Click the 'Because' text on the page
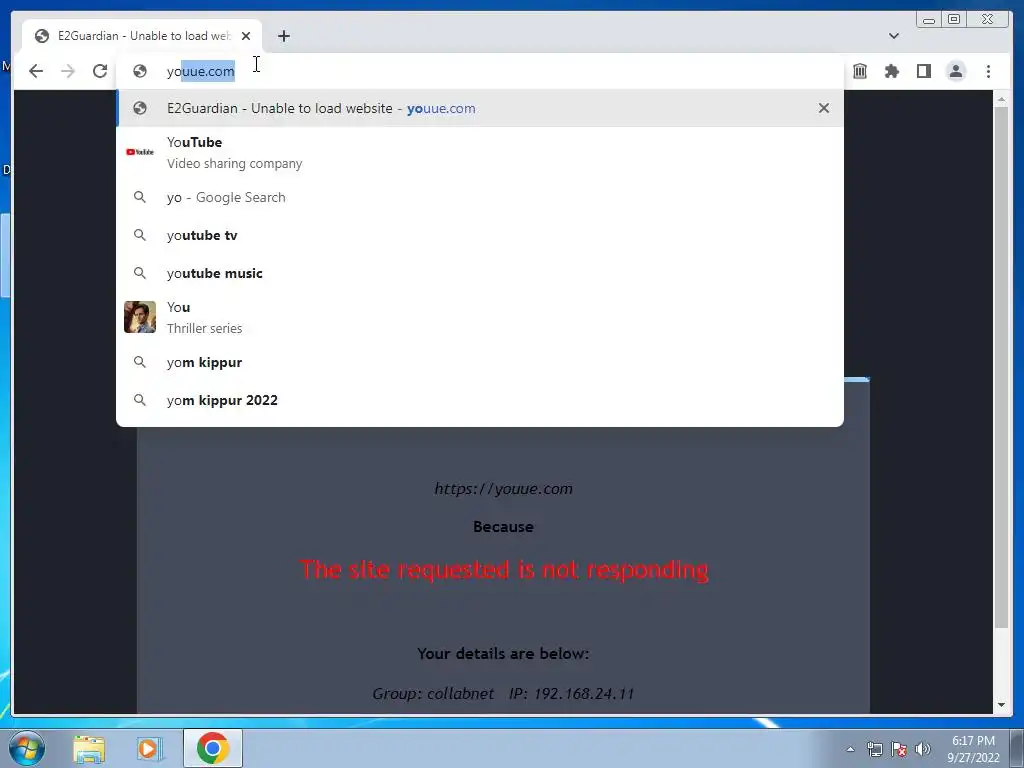The image size is (1024, 768). (504, 526)
